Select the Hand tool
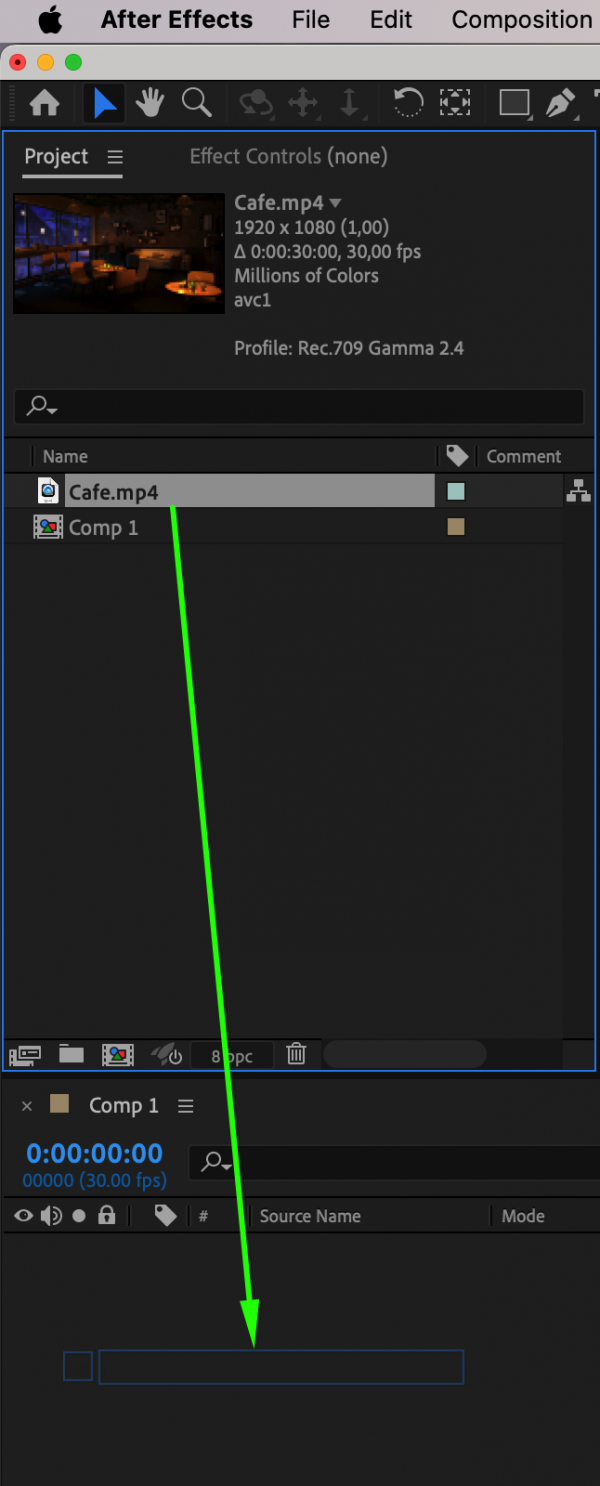This screenshot has height=1486, width=600. pos(150,103)
